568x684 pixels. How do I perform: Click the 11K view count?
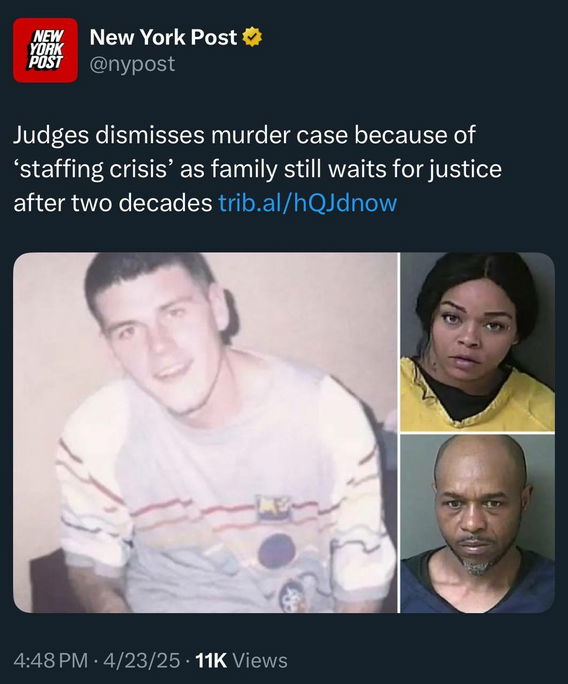point(211,660)
